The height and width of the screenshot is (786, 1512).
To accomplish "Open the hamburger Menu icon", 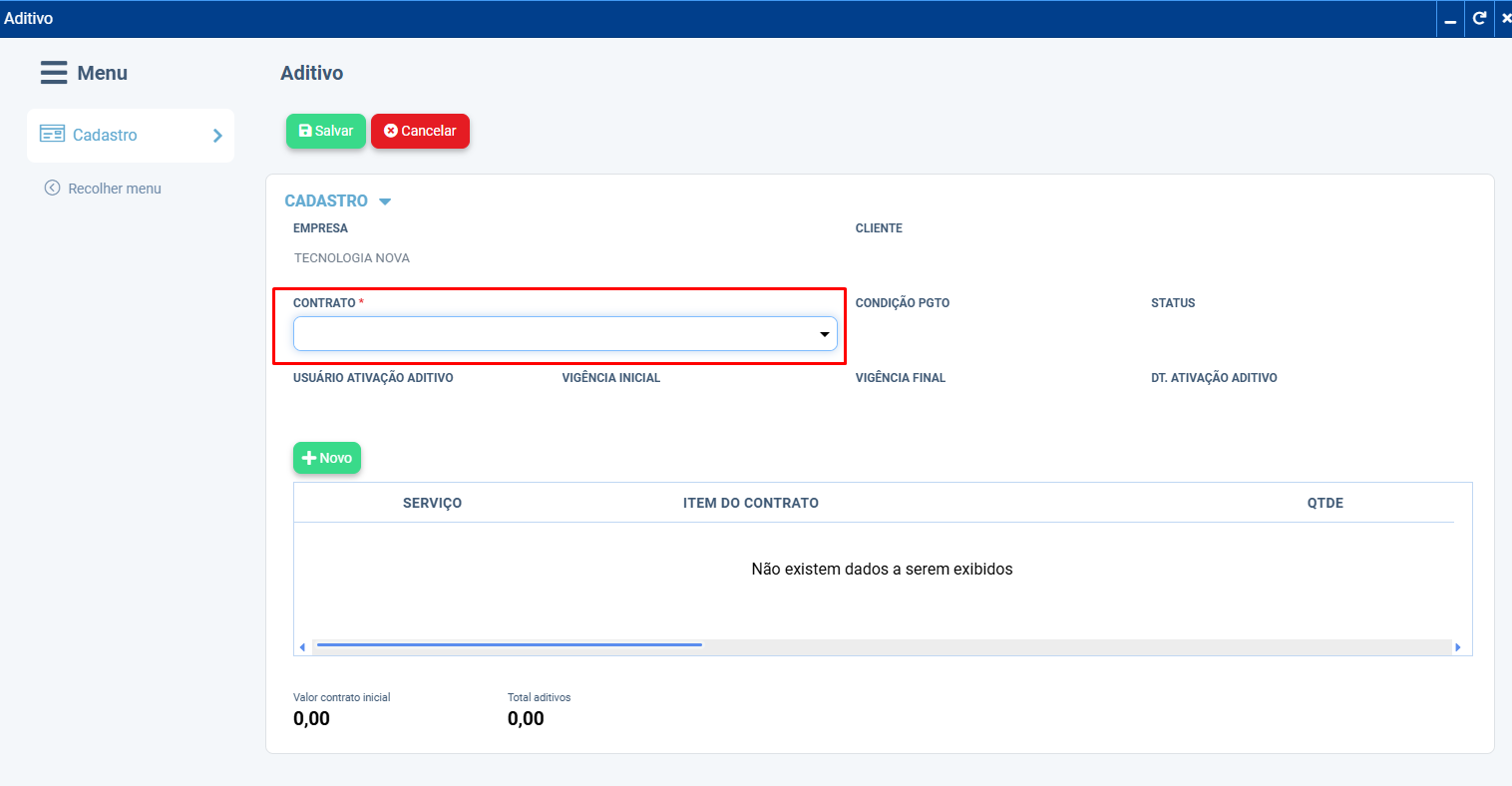I will click(x=54, y=73).
